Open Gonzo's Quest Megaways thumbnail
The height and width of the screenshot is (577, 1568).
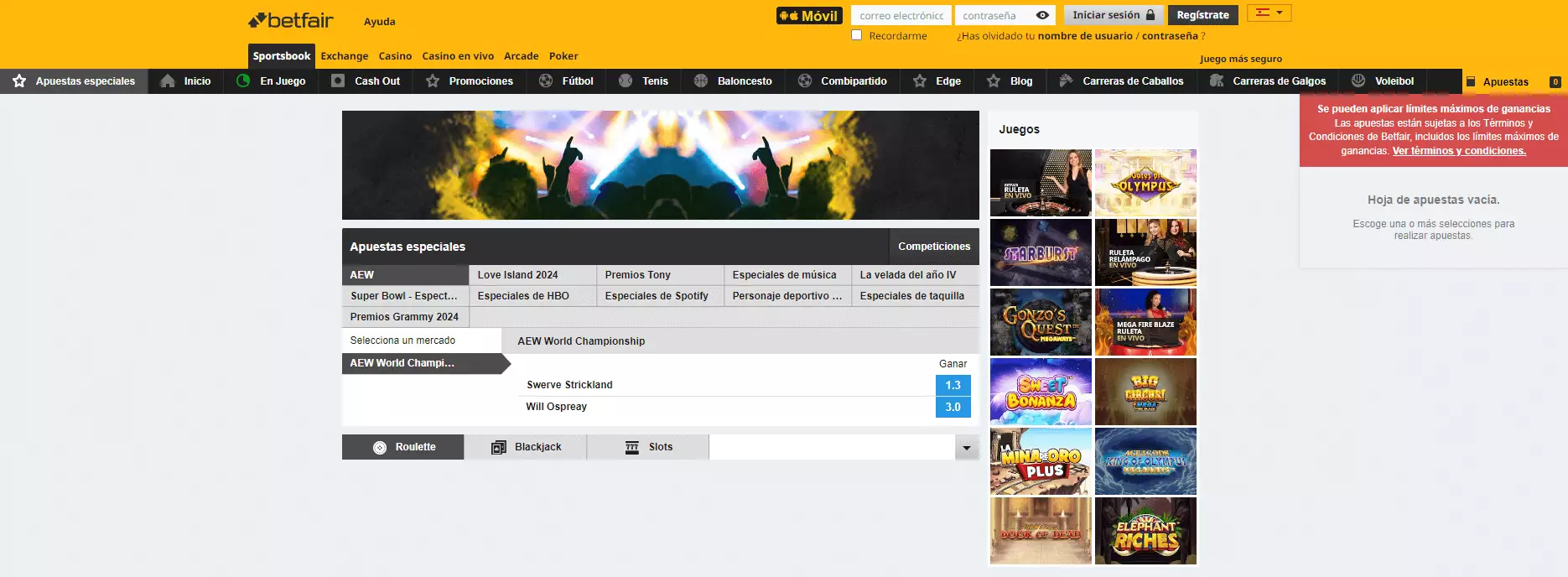click(1041, 322)
